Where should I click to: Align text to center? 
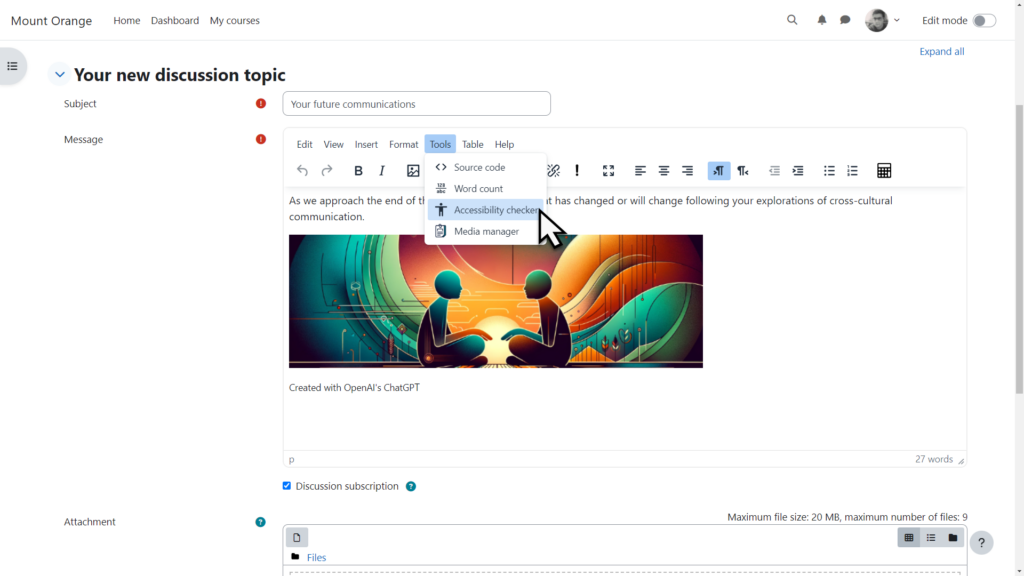tap(664, 171)
